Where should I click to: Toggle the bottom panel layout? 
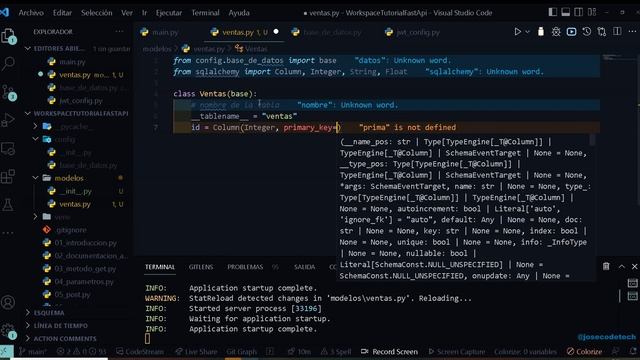pos(566,12)
